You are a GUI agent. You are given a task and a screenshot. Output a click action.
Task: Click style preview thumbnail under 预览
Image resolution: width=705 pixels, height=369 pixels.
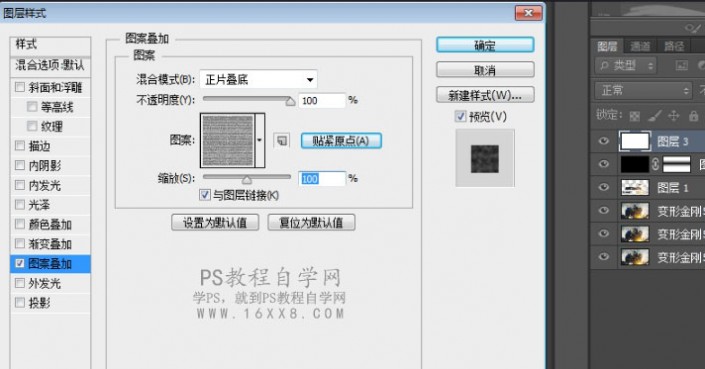(485, 158)
